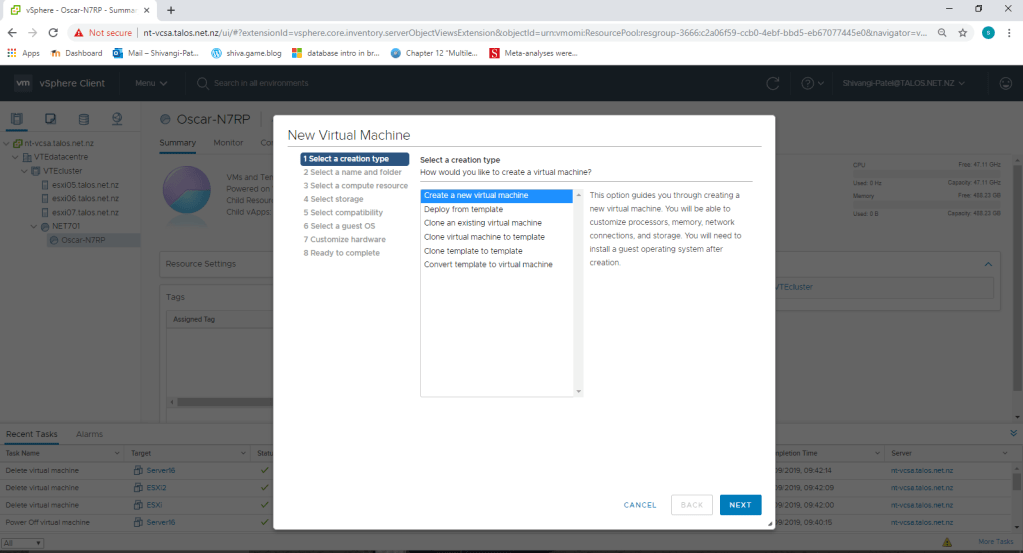Open the Storage inventory view icon
The height and width of the screenshot is (553, 1023).
tap(83, 120)
